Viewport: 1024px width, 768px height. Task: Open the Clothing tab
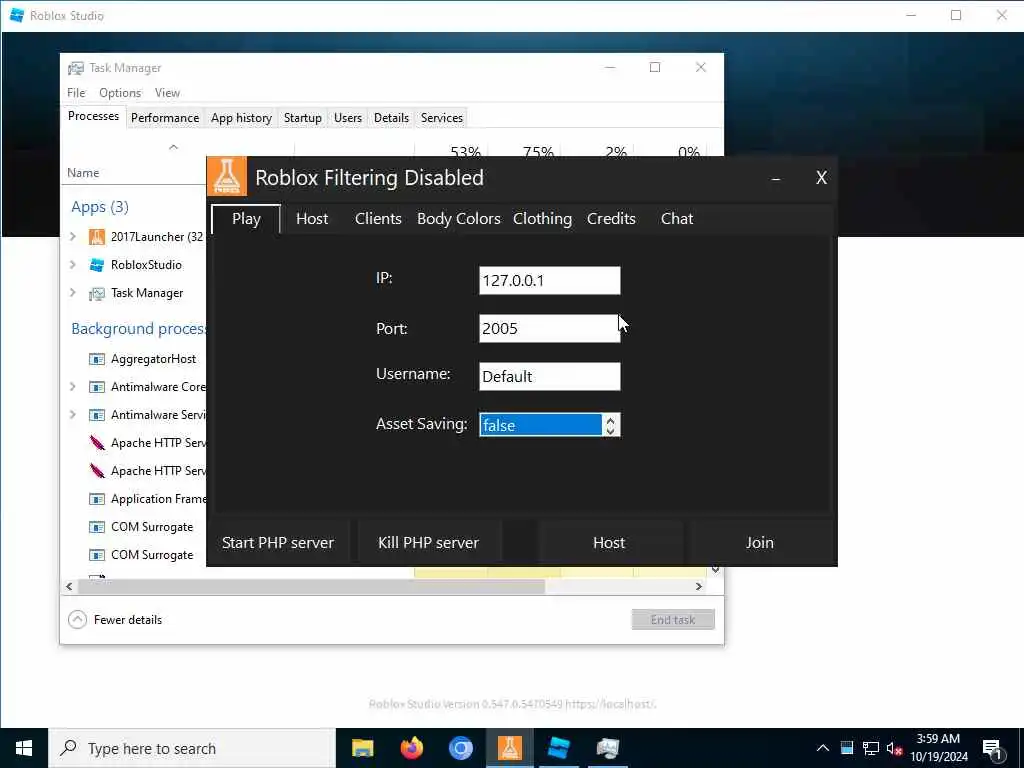point(542,219)
